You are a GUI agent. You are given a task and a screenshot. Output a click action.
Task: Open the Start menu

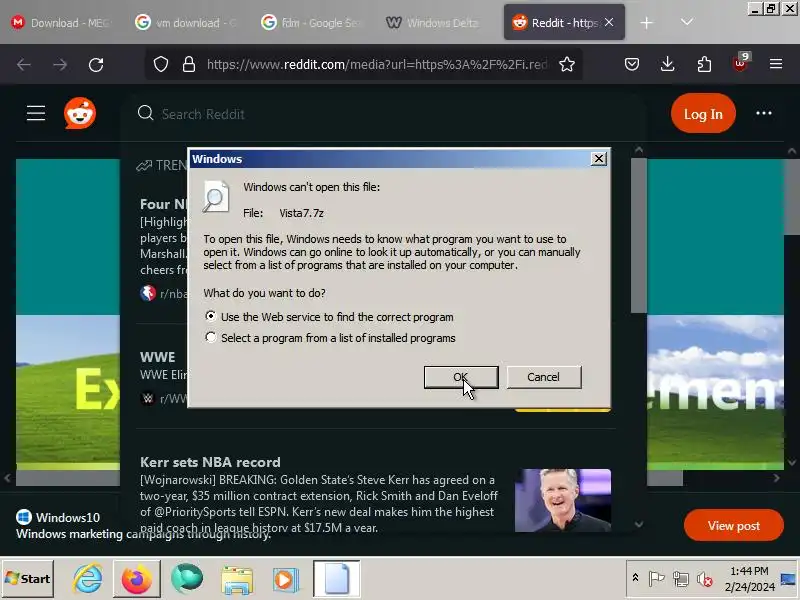coord(28,579)
